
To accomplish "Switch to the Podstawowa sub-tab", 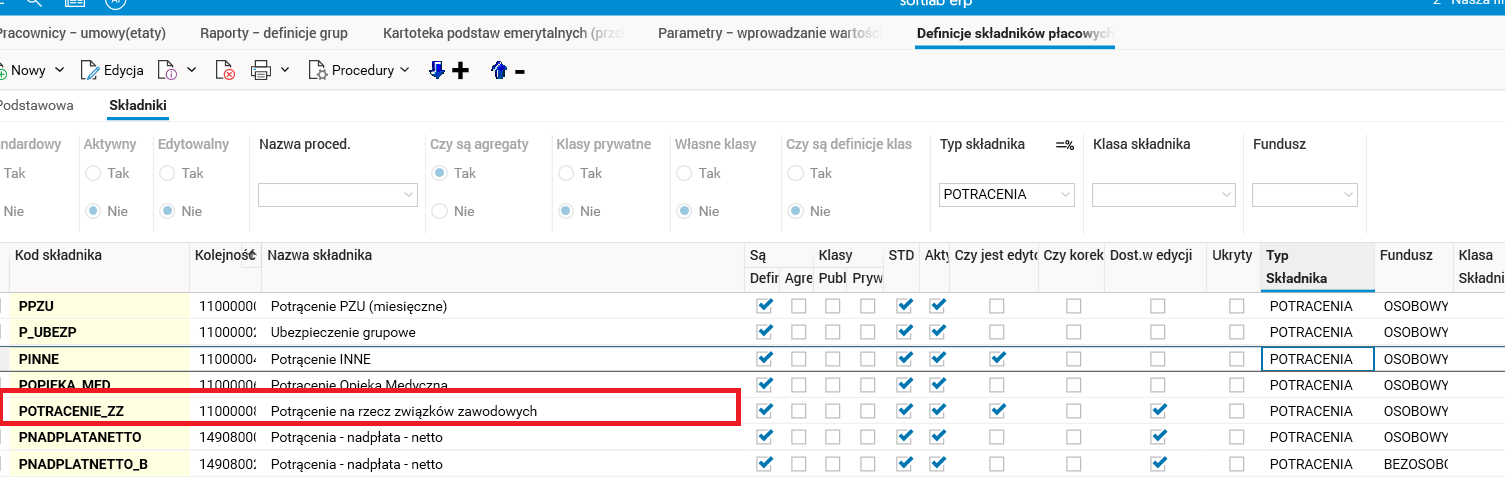I will point(37,104).
